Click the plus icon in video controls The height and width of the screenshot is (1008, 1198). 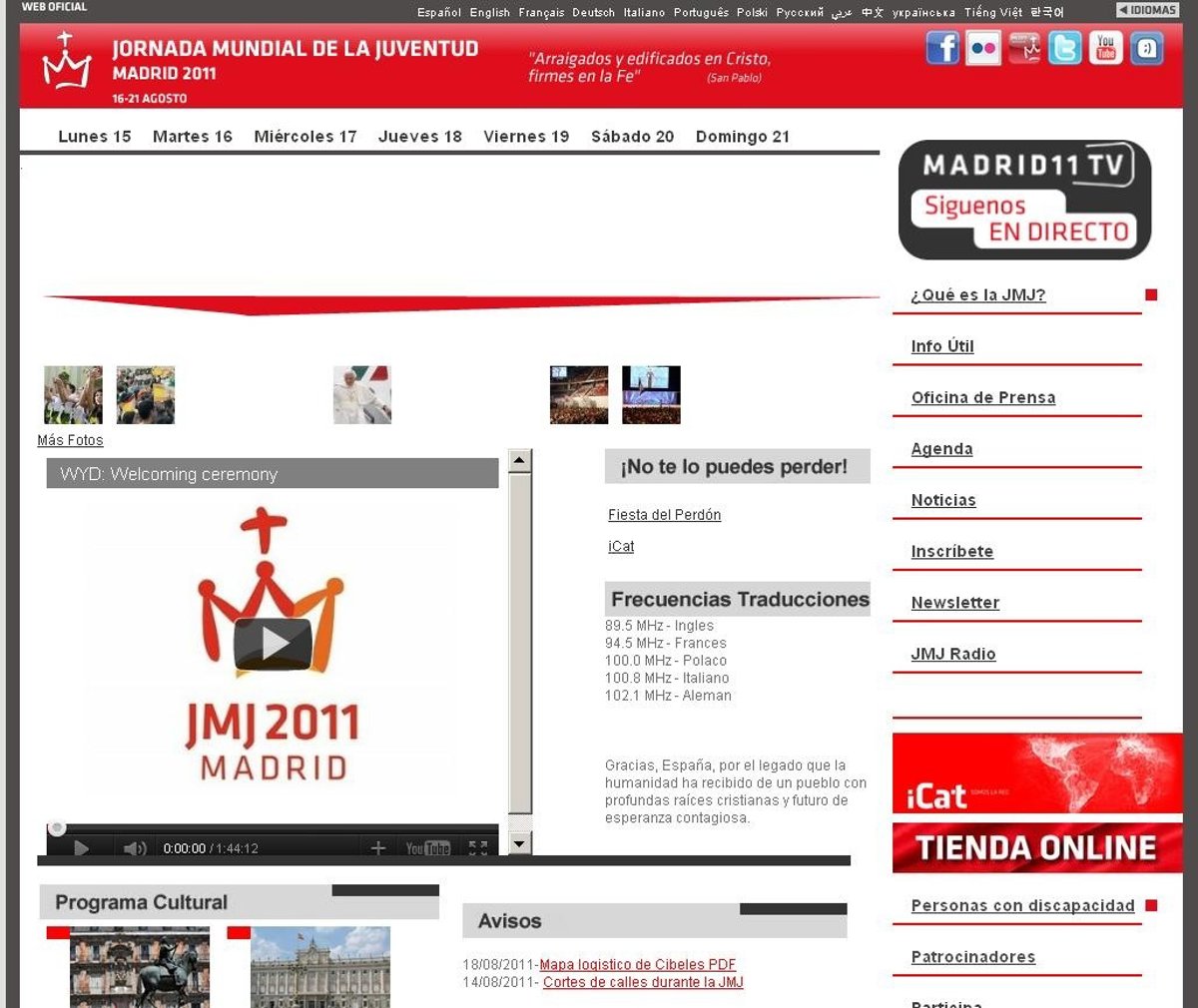pyautogui.click(x=377, y=848)
